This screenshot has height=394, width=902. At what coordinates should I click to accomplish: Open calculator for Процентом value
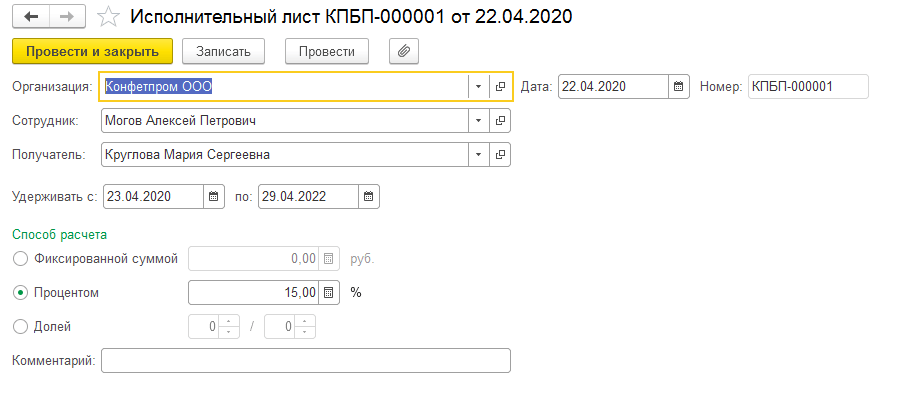coord(328,293)
